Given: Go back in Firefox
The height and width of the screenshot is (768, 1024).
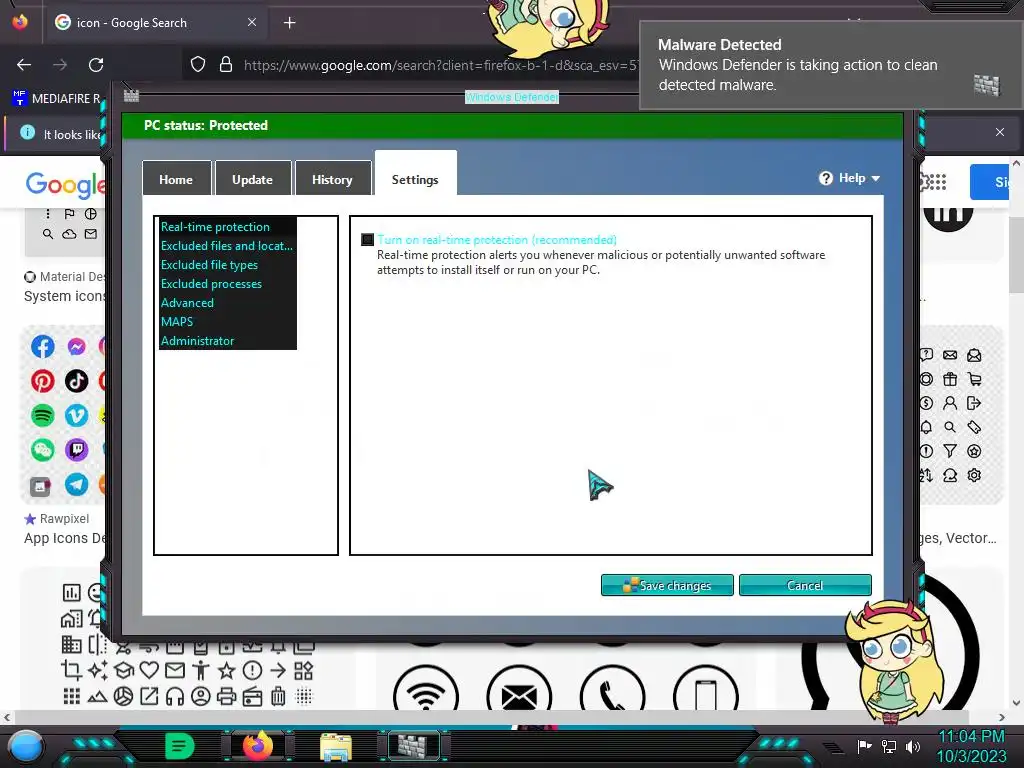Looking at the screenshot, I should (x=24, y=65).
